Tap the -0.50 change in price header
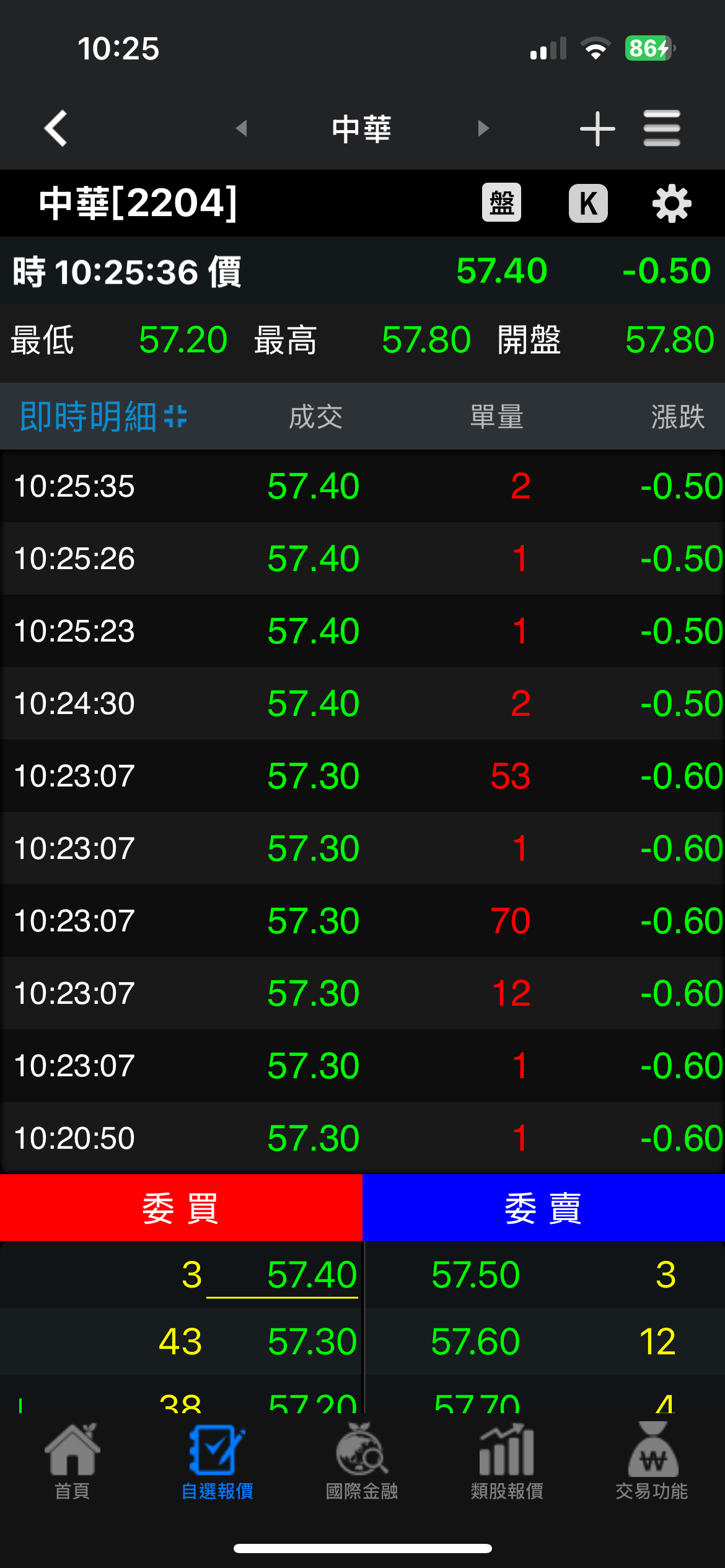725x1568 pixels. (666, 271)
